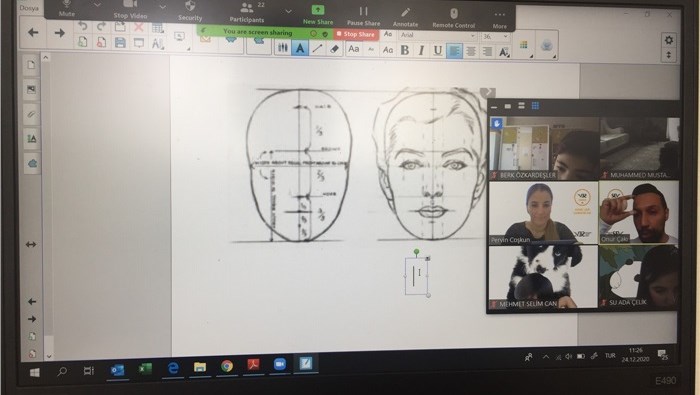Screen dimensions: 700x395
Task: Select the eraser tool
Action: coord(335,49)
